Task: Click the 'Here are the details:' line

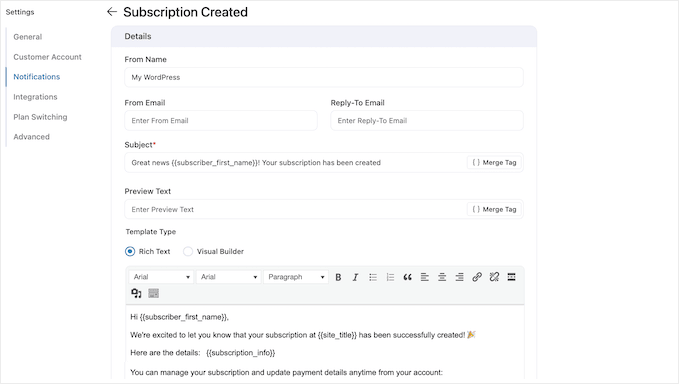Action: coord(203,353)
